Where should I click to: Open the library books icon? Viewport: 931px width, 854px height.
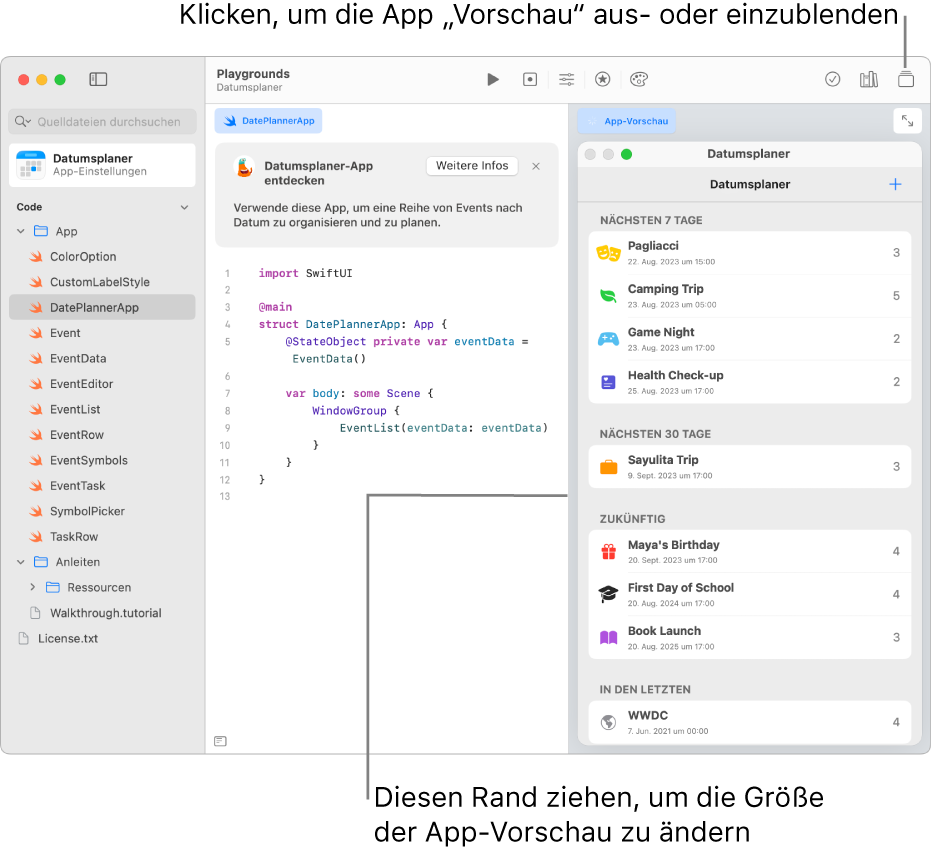click(869, 79)
